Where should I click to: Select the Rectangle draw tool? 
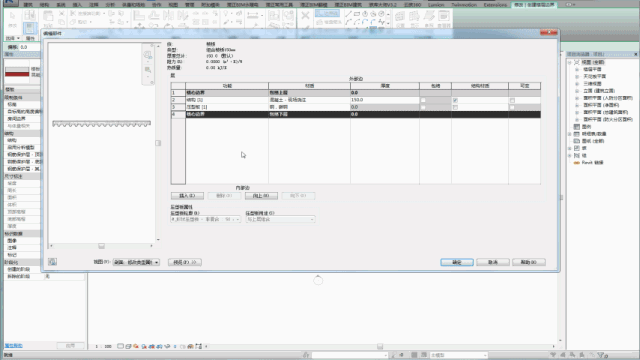pos(357,14)
